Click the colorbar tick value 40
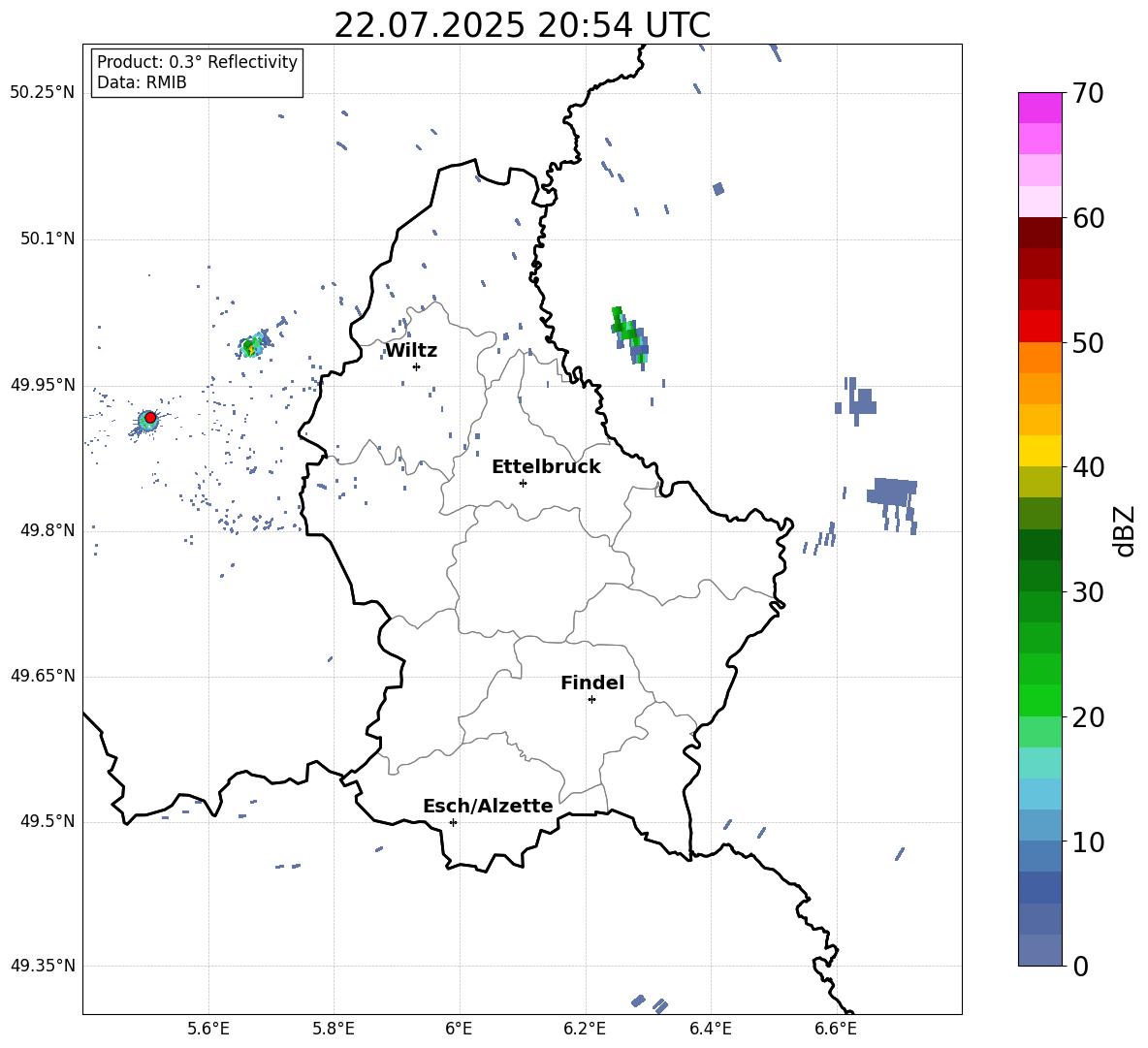This screenshot has width=1148, height=1048. [1088, 467]
